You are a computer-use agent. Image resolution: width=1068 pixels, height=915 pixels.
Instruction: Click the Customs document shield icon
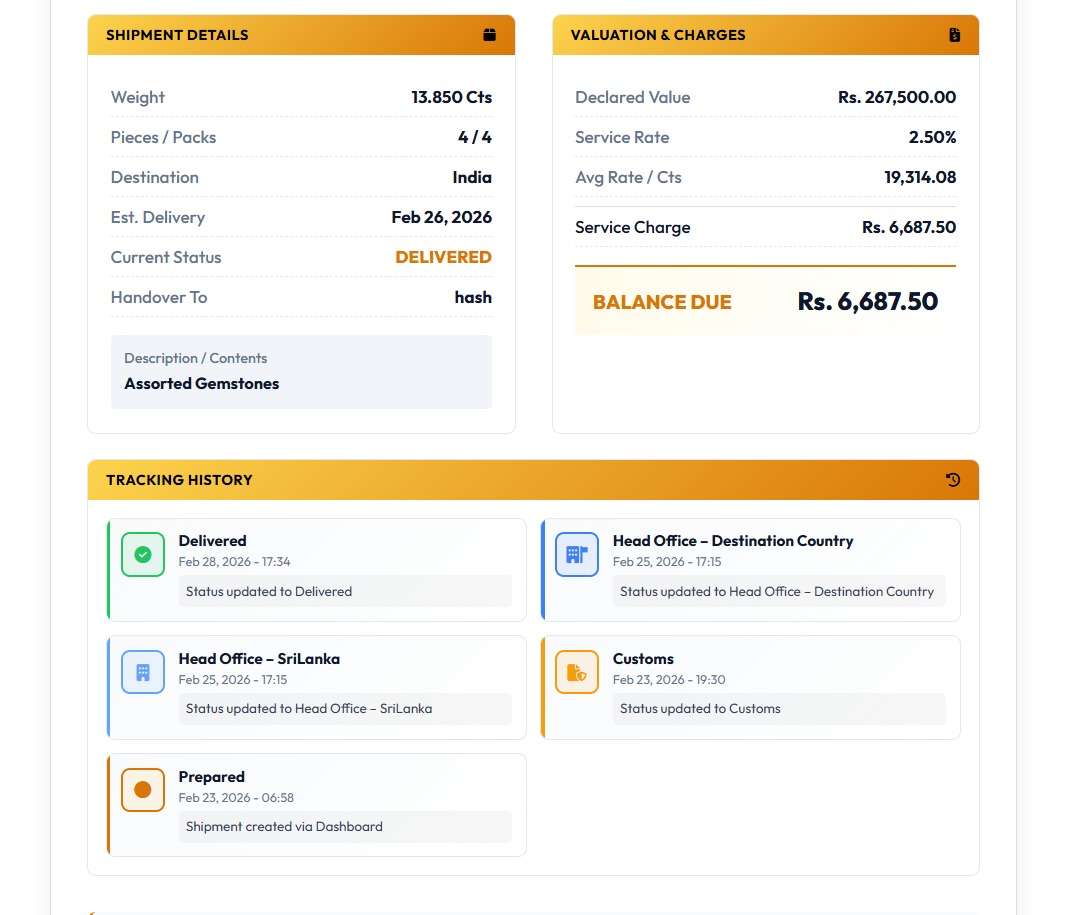point(577,672)
